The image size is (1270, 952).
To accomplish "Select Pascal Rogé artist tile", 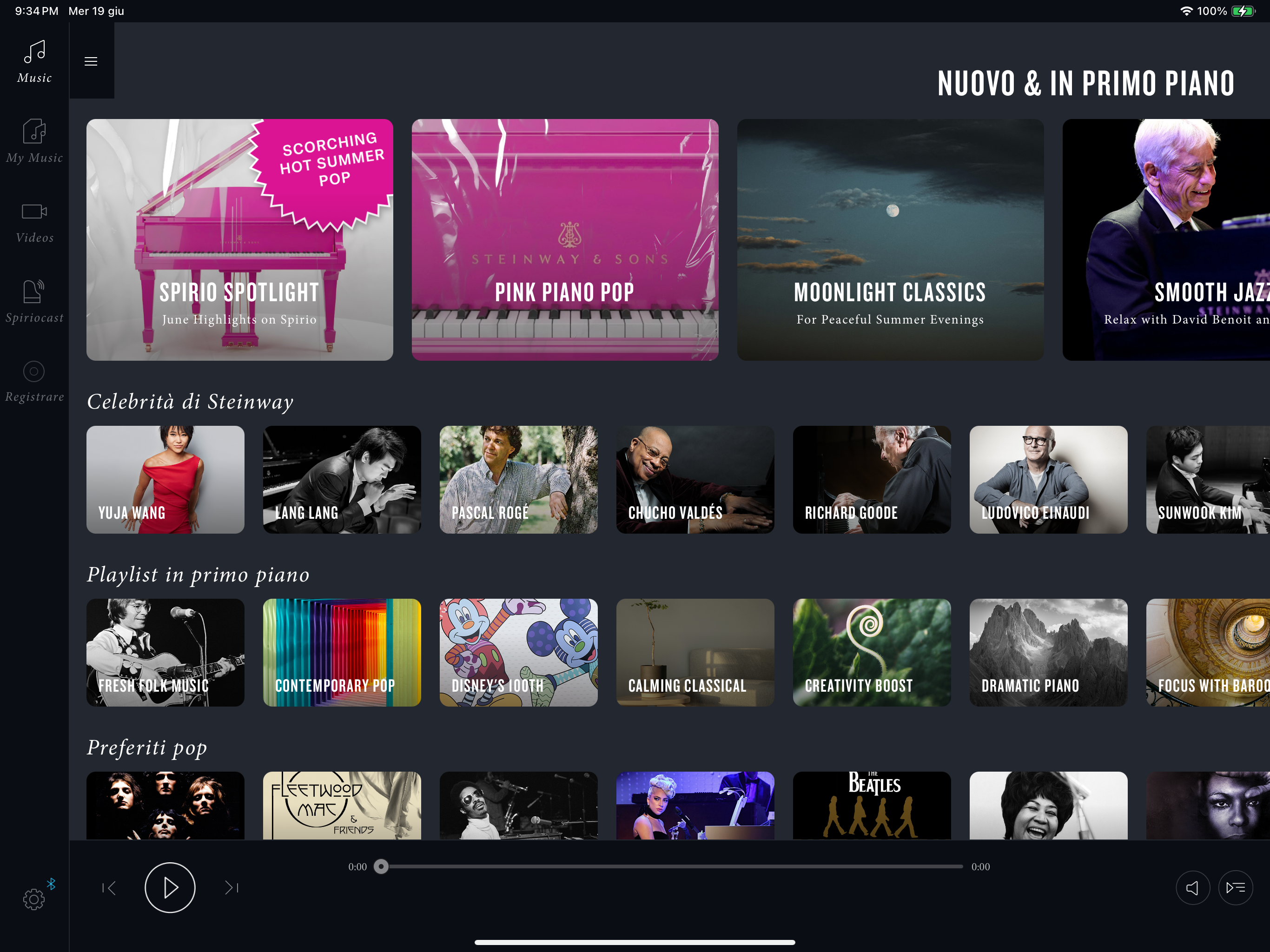I will [x=518, y=479].
